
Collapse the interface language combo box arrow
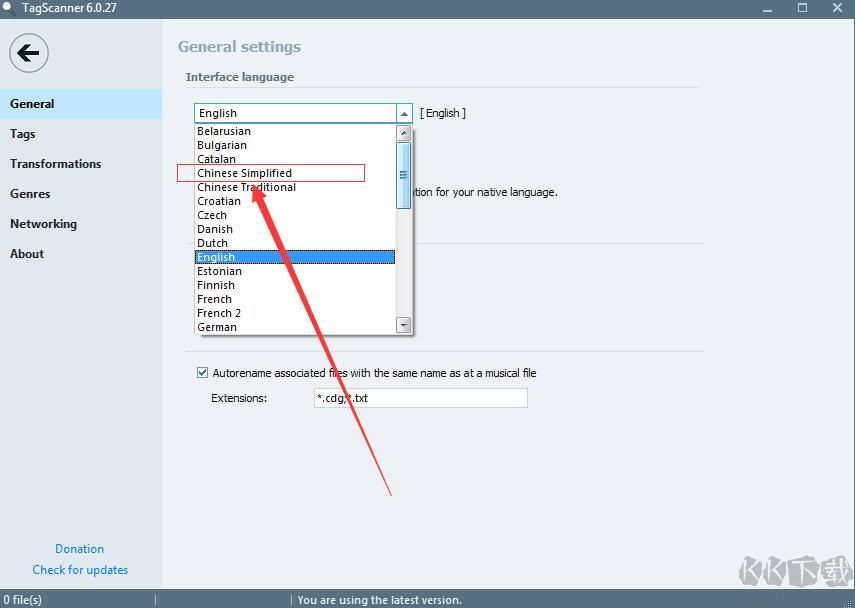pyautogui.click(x=404, y=113)
